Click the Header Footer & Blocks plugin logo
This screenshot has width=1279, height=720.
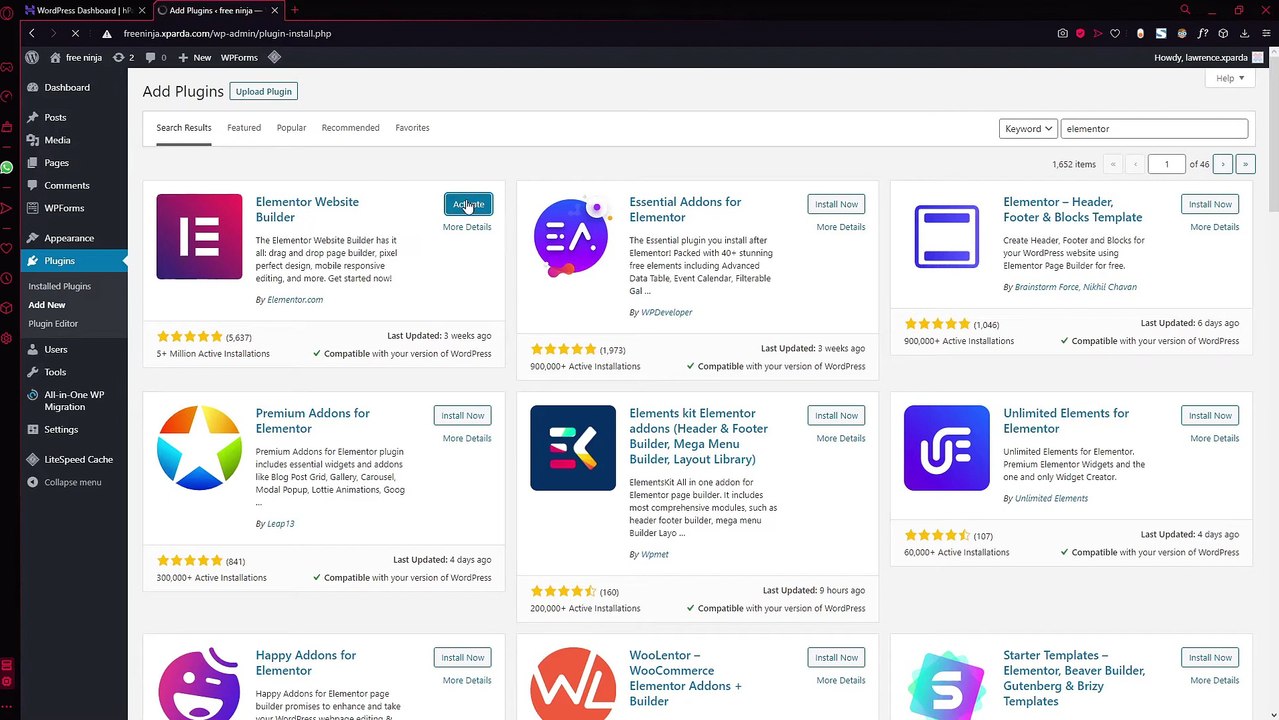point(946,236)
